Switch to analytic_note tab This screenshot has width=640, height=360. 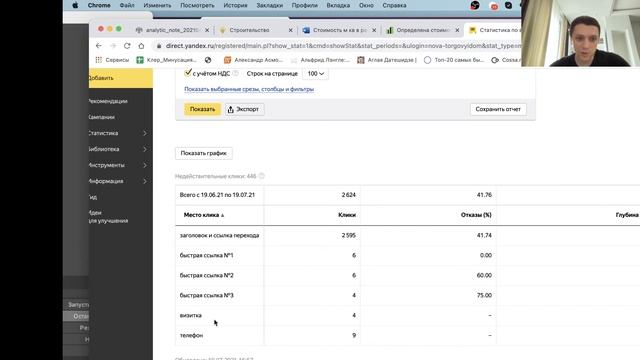[x=171, y=30]
